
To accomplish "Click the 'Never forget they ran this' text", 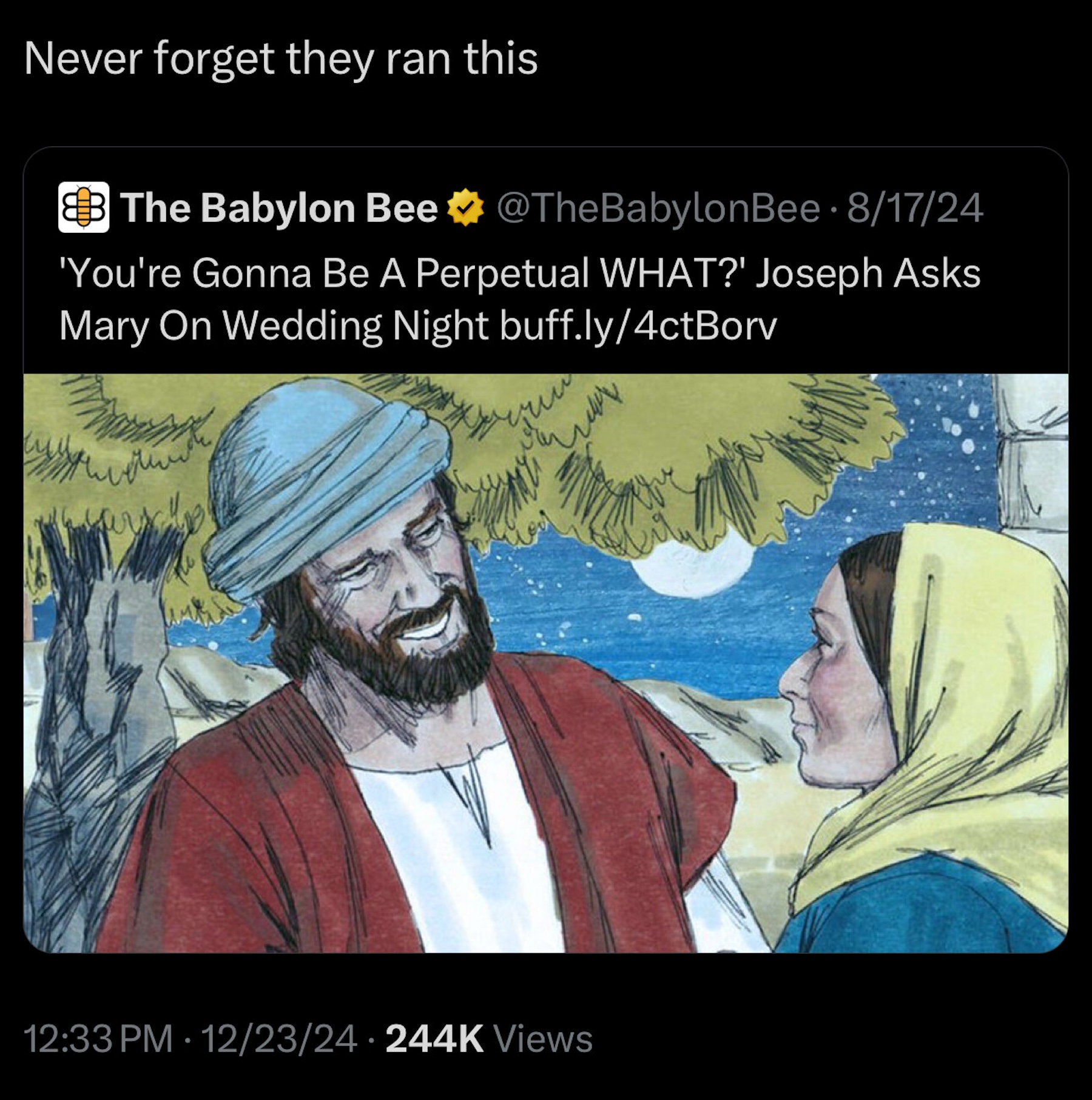I will click(281, 59).
